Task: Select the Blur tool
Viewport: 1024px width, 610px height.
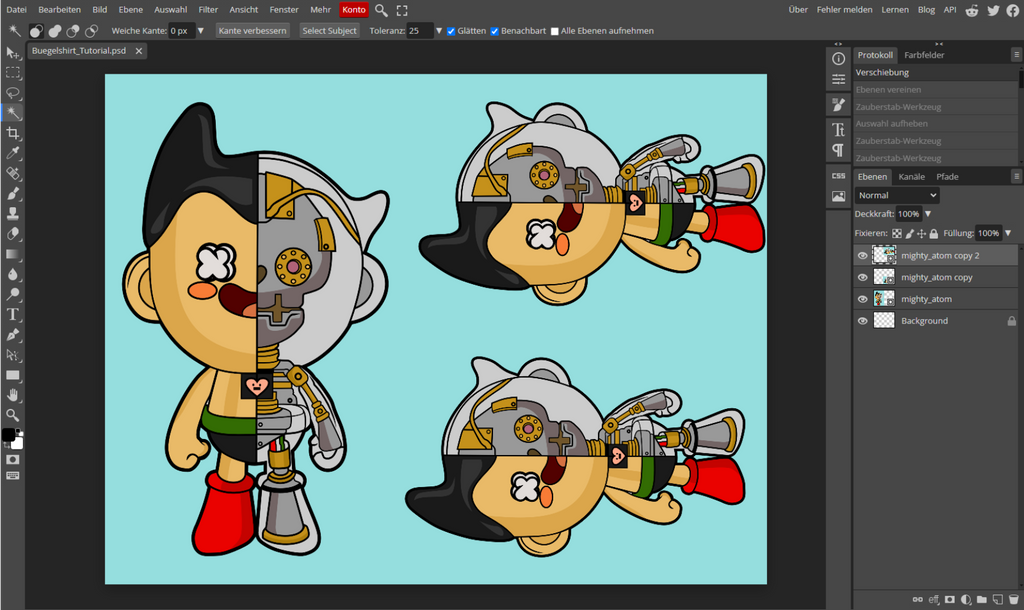Action: click(12, 274)
